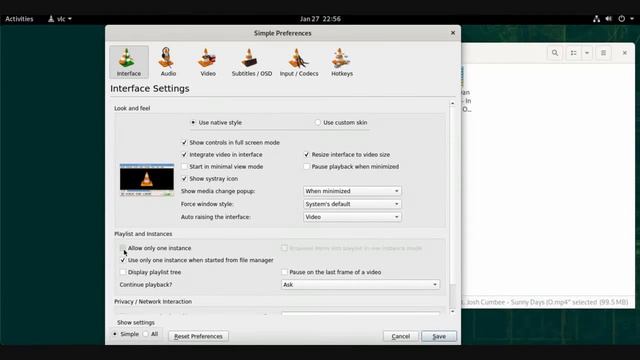This screenshot has width=640, height=360.
Task: Click the scroll down arrow of the settings pane
Action: click(452, 311)
